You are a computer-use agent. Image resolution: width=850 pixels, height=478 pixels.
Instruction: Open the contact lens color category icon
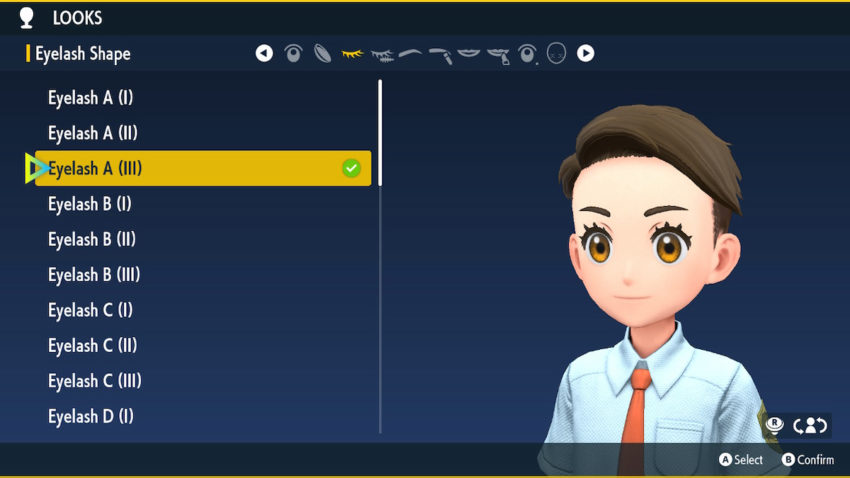coord(323,53)
